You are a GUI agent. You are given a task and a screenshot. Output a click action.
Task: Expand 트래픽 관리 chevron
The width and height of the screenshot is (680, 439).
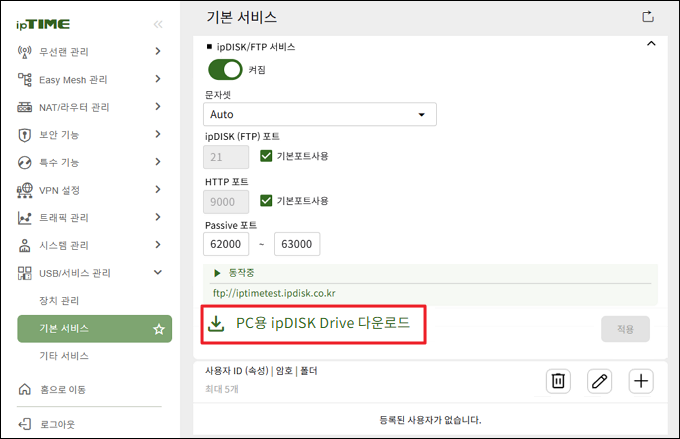pos(158,217)
